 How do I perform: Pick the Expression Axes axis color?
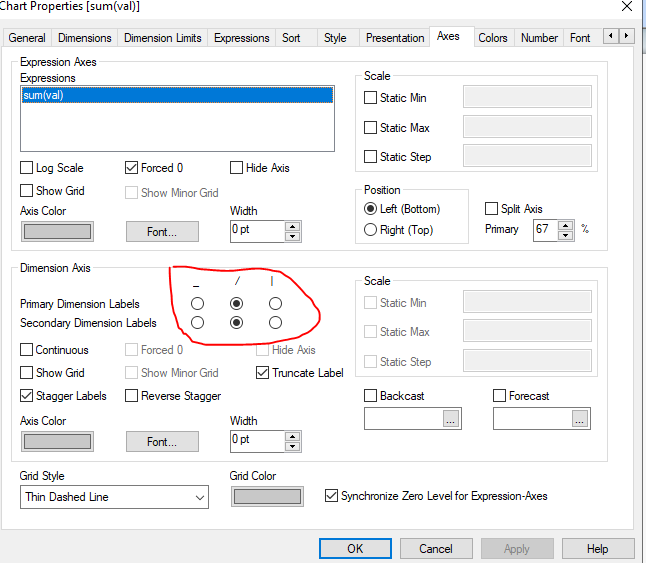pos(57,231)
